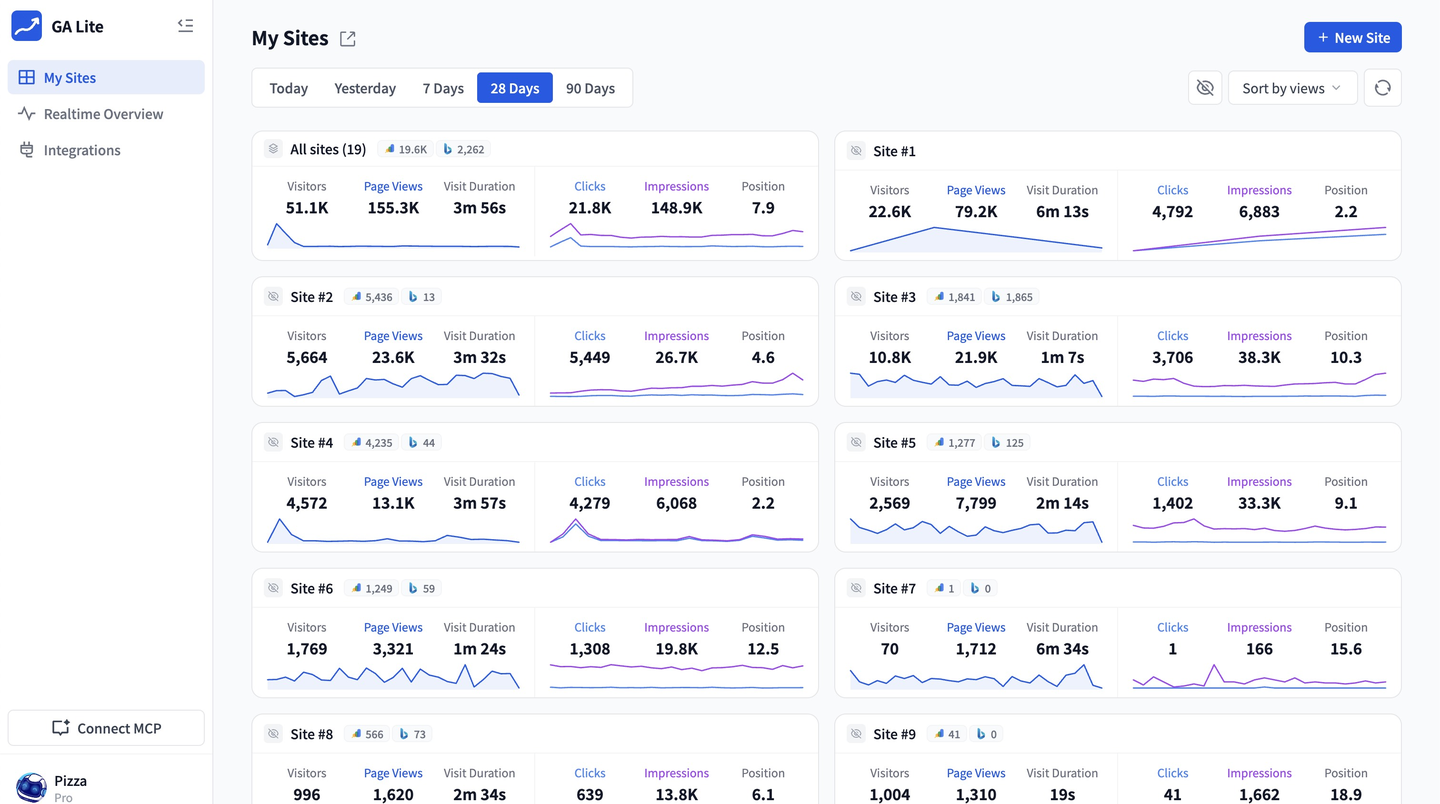
Task: Toggle visibility eye for Site #5
Action: point(856,442)
